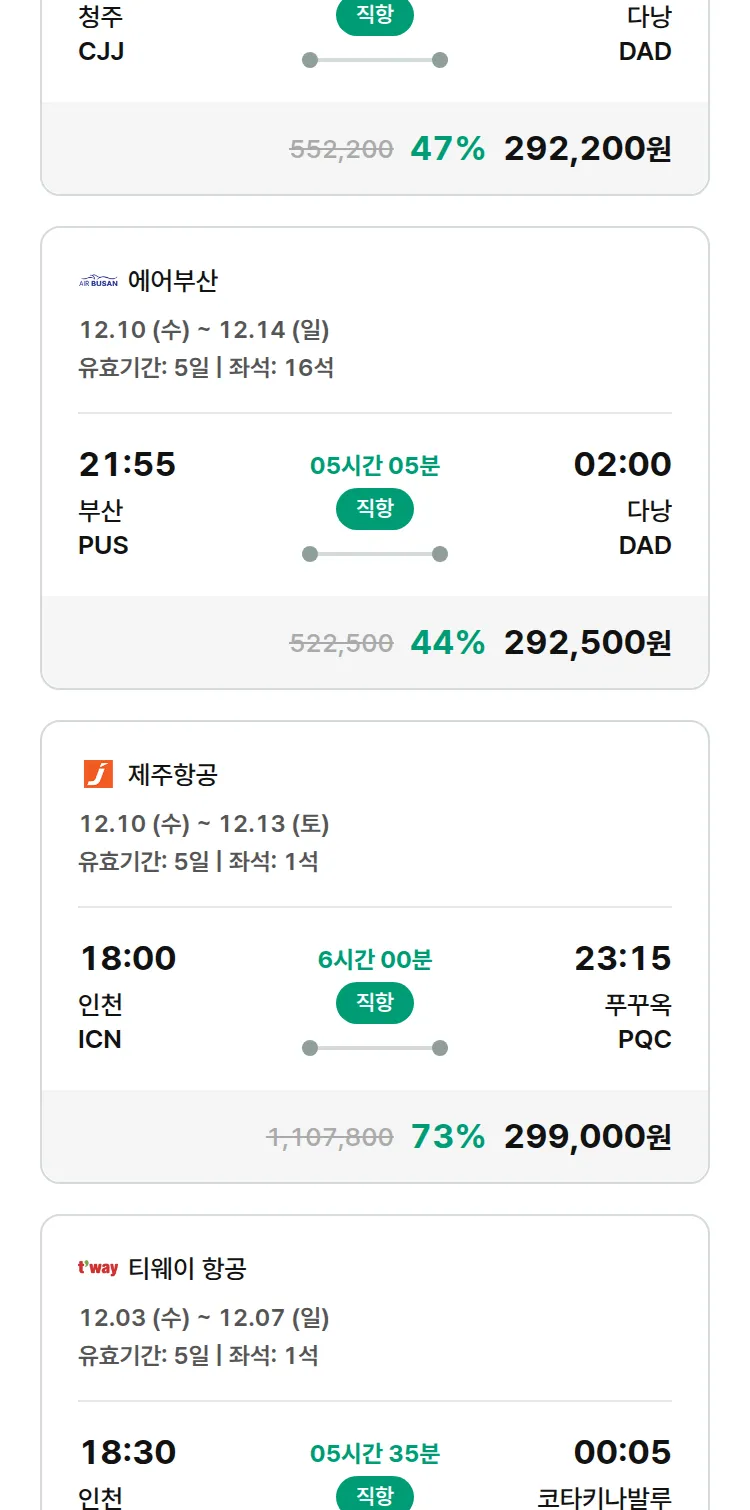This screenshot has height=1510, width=750.
Task: Click the 21:55 Busan departure time
Action: (x=127, y=464)
